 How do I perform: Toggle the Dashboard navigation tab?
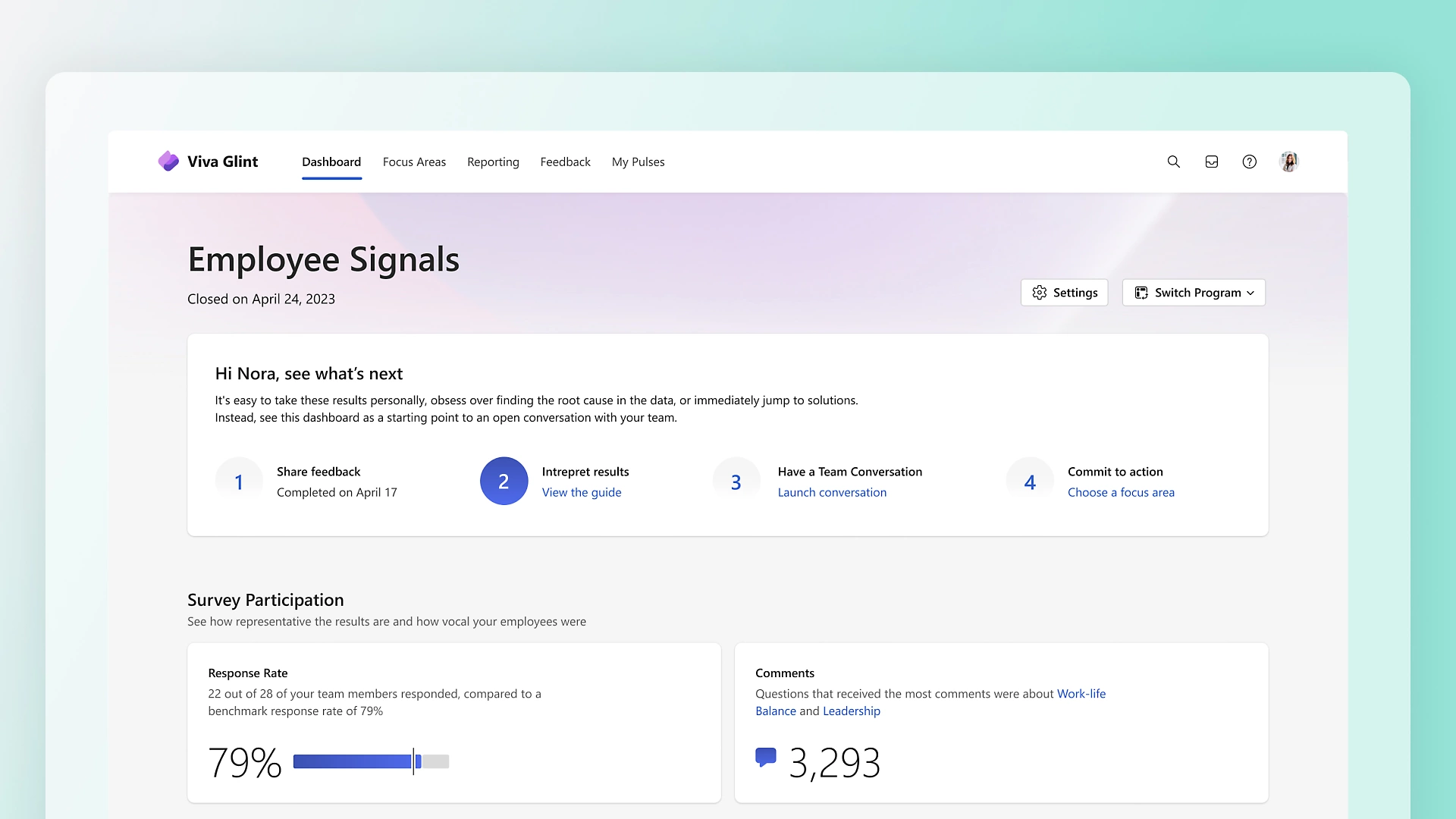(x=331, y=161)
